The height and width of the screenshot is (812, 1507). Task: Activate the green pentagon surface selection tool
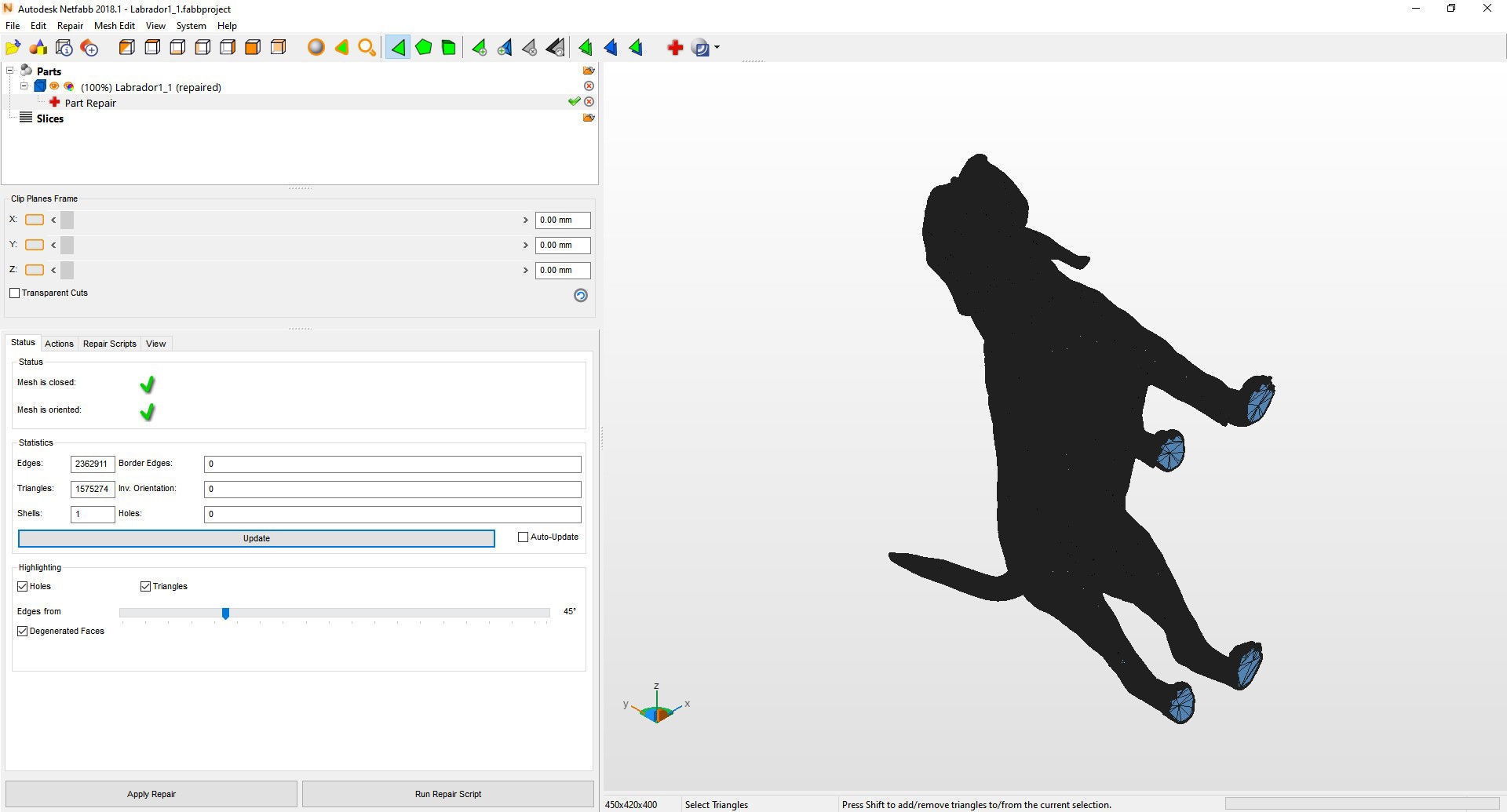(424, 48)
